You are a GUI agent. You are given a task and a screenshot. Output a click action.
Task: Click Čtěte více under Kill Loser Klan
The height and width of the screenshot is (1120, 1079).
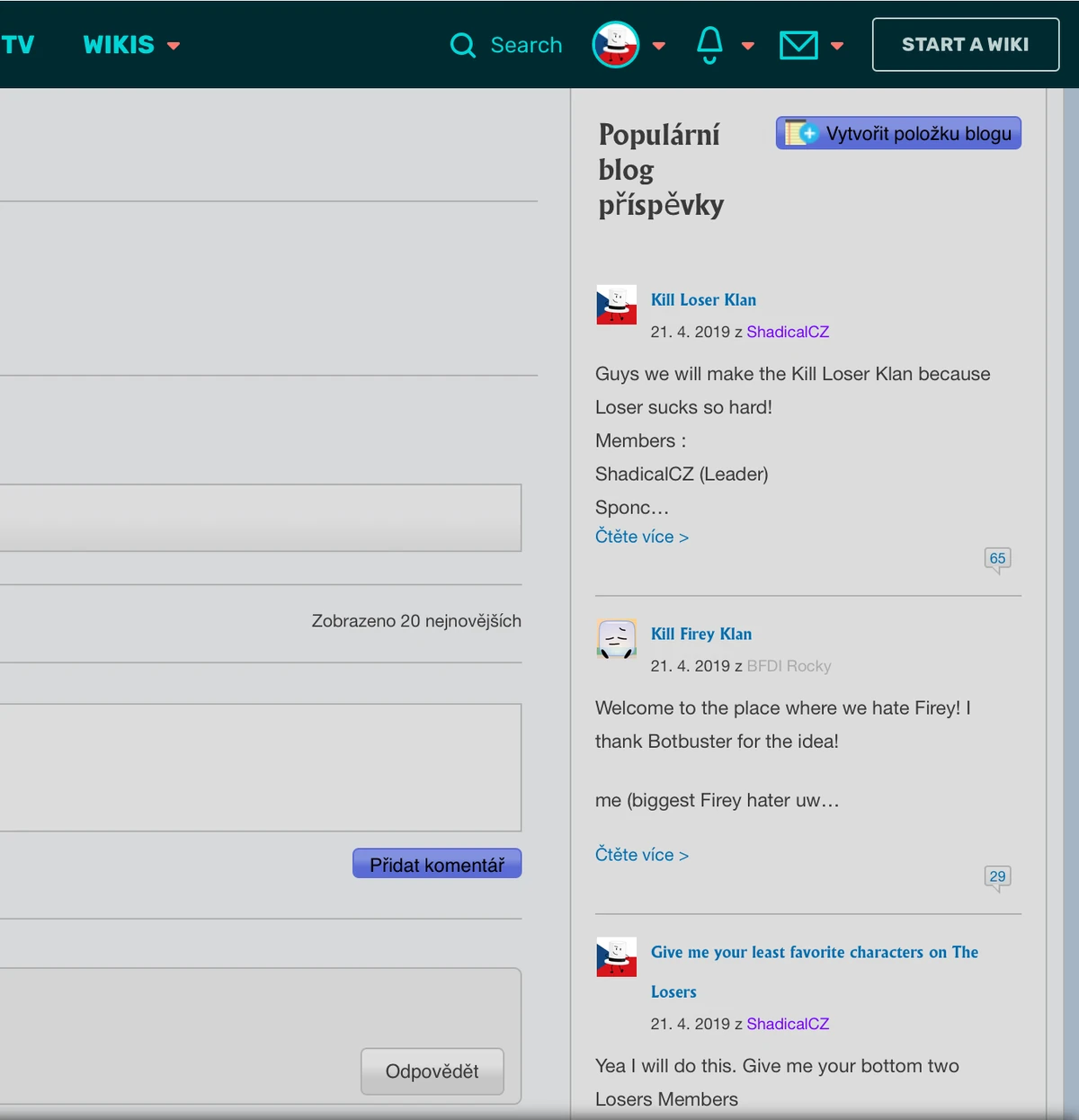[x=641, y=537]
